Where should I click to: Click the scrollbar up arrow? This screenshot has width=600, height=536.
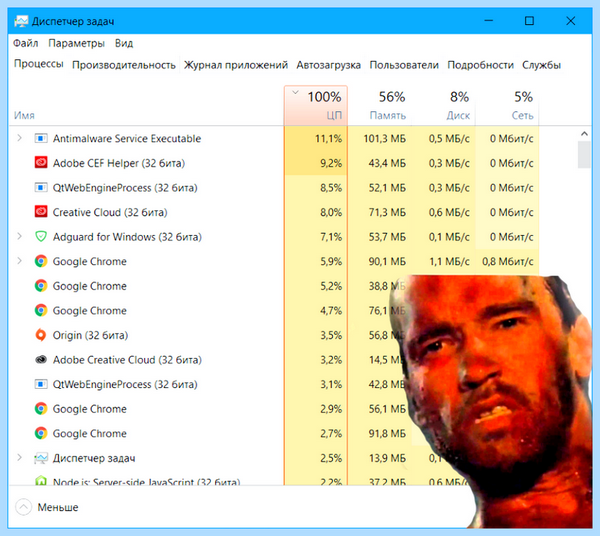click(584, 134)
